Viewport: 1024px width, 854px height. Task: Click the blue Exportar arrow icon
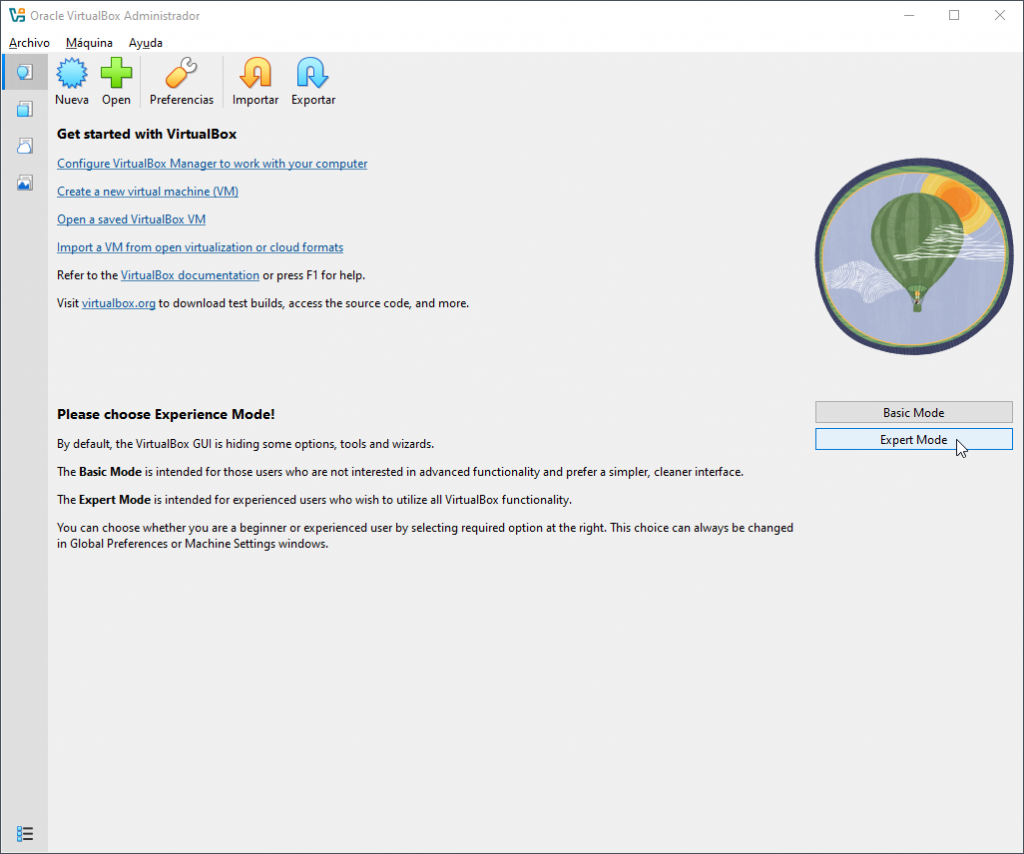313,76
